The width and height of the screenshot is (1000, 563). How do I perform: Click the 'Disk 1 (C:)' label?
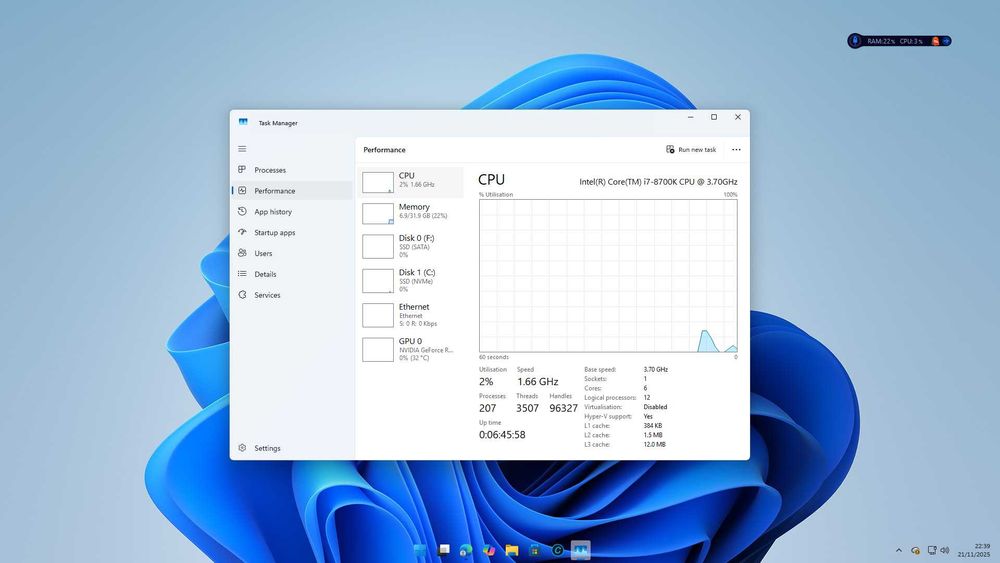(x=417, y=272)
